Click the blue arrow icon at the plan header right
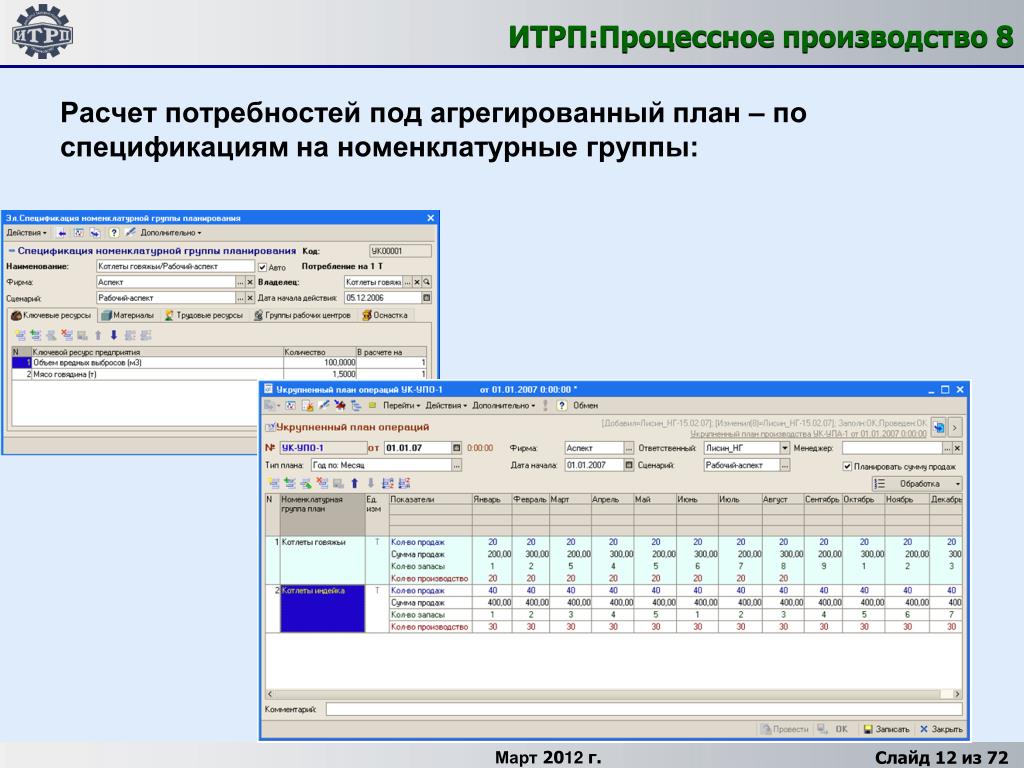This screenshot has width=1024, height=768. (x=938, y=428)
